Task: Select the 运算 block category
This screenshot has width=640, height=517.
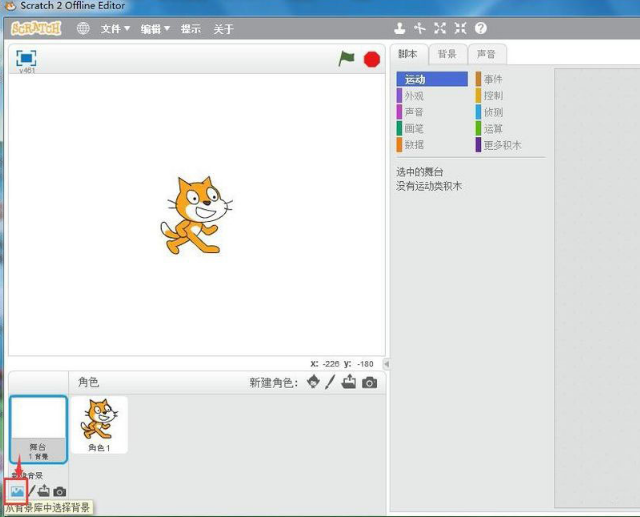Action: pyautogui.click(x=510, y=129)
